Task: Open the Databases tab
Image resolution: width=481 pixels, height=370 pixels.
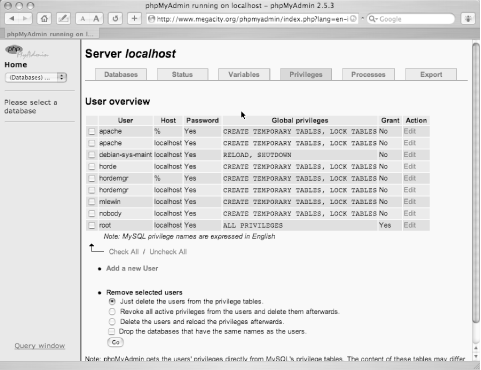Action: [x=121, y=74]
